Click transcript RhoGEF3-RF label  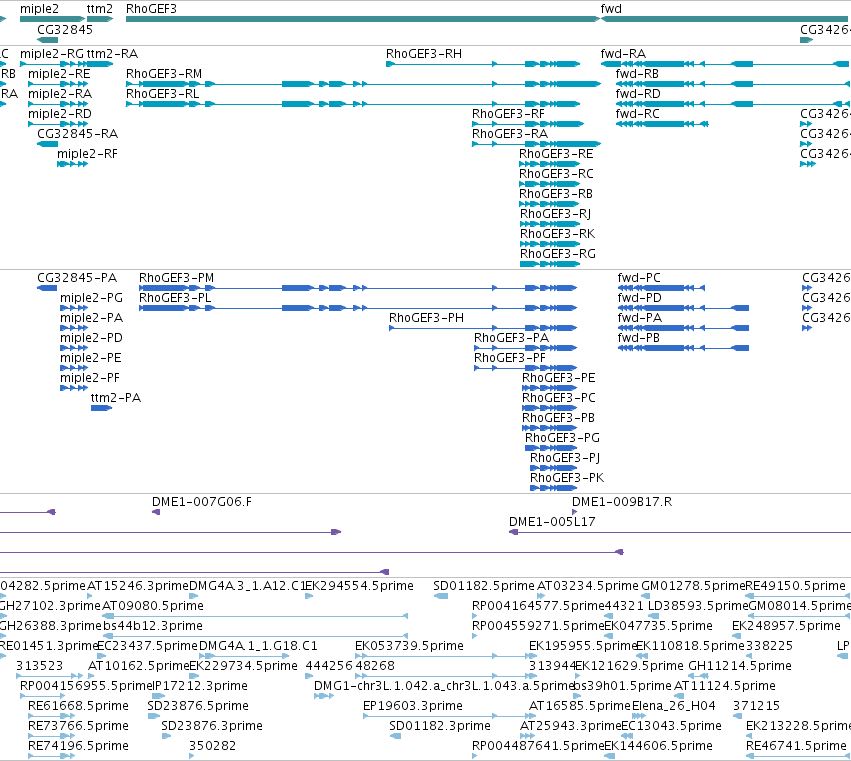tap(508, 114)
